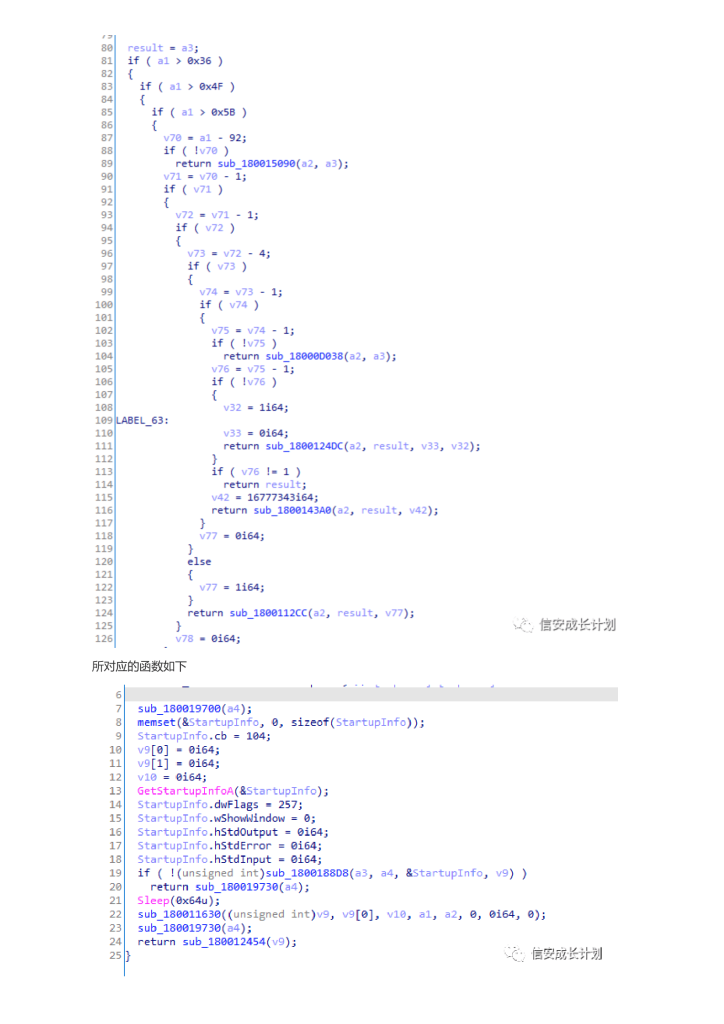Select the assignment "v32 = 1i64;"
This screenshot has width=724, height=1024.
pyautogui.click(x=255, y=408)
